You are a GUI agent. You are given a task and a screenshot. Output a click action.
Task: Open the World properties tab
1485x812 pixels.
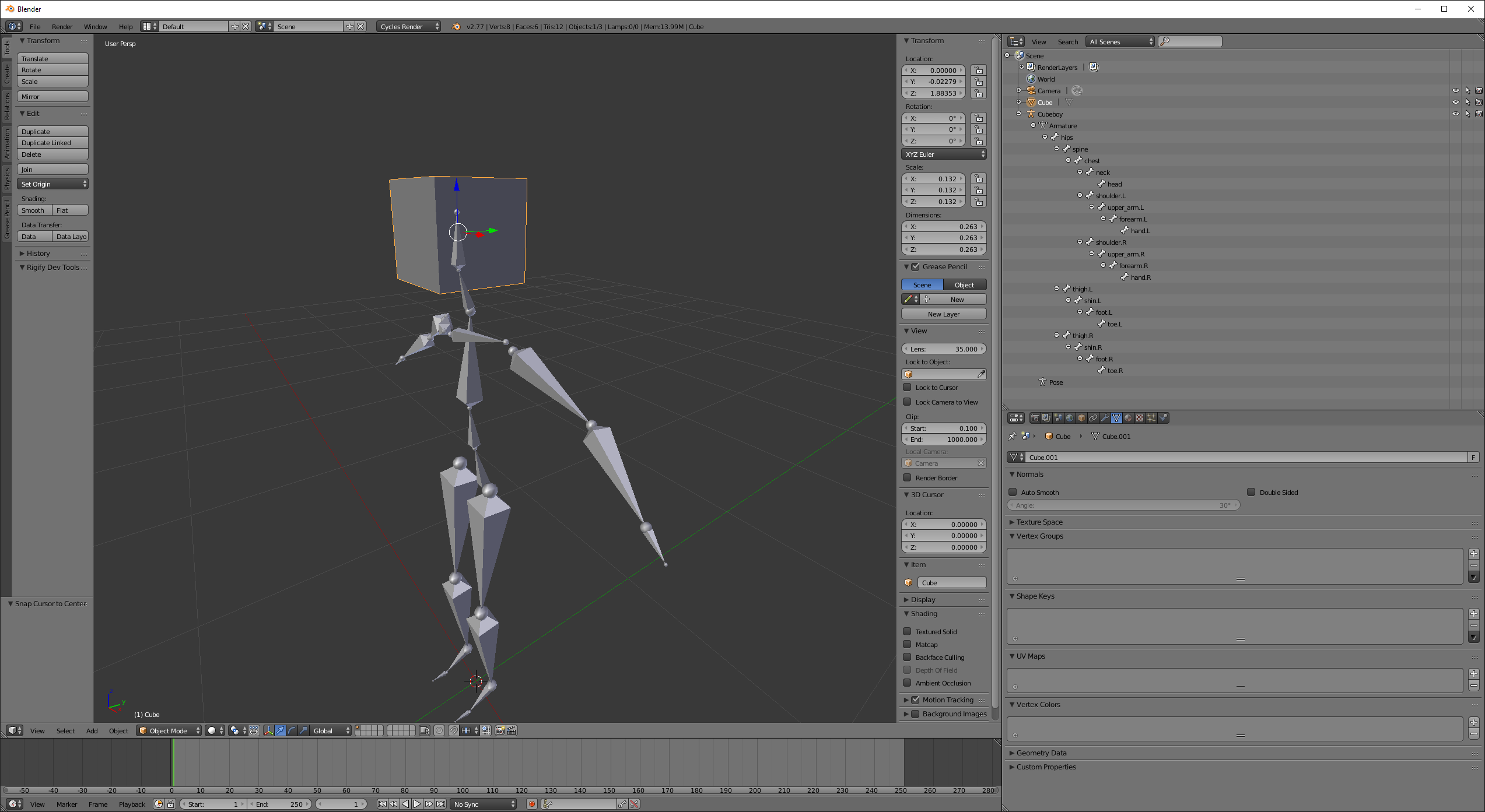tap(1070, 418)
